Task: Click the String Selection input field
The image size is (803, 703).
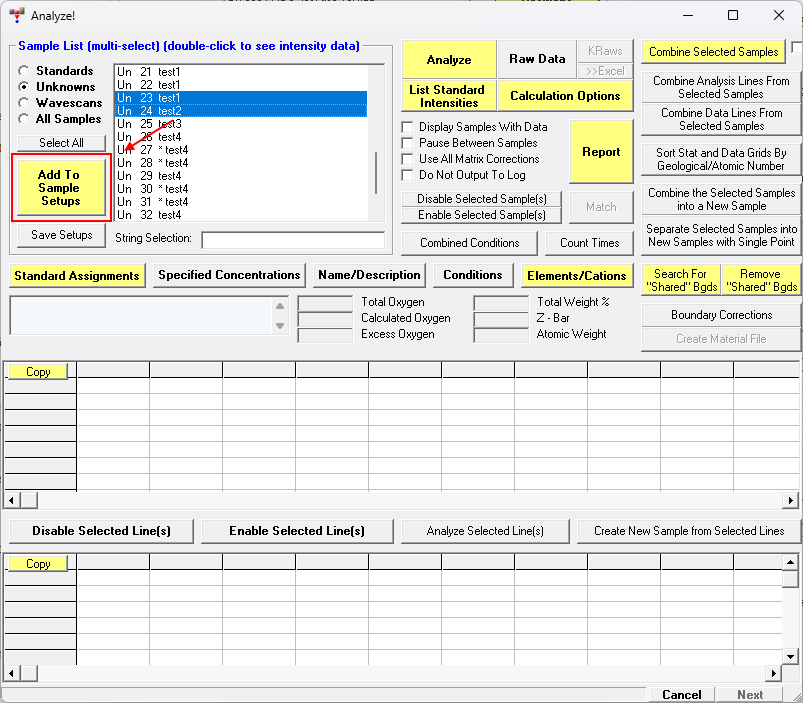Action: coord(292,240)
